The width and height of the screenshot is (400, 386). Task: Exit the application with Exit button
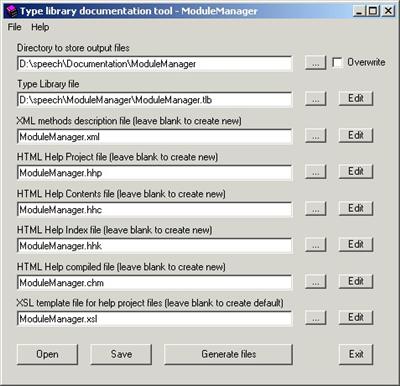[x=356, y=354]
